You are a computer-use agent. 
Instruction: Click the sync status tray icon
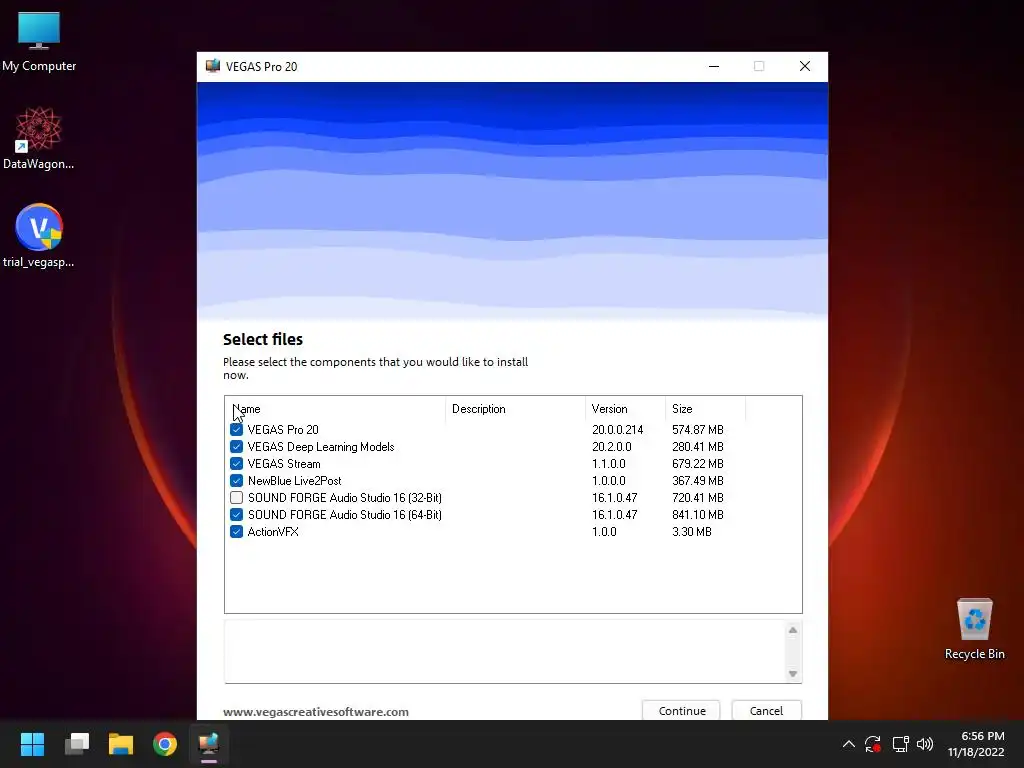(873, 744)
